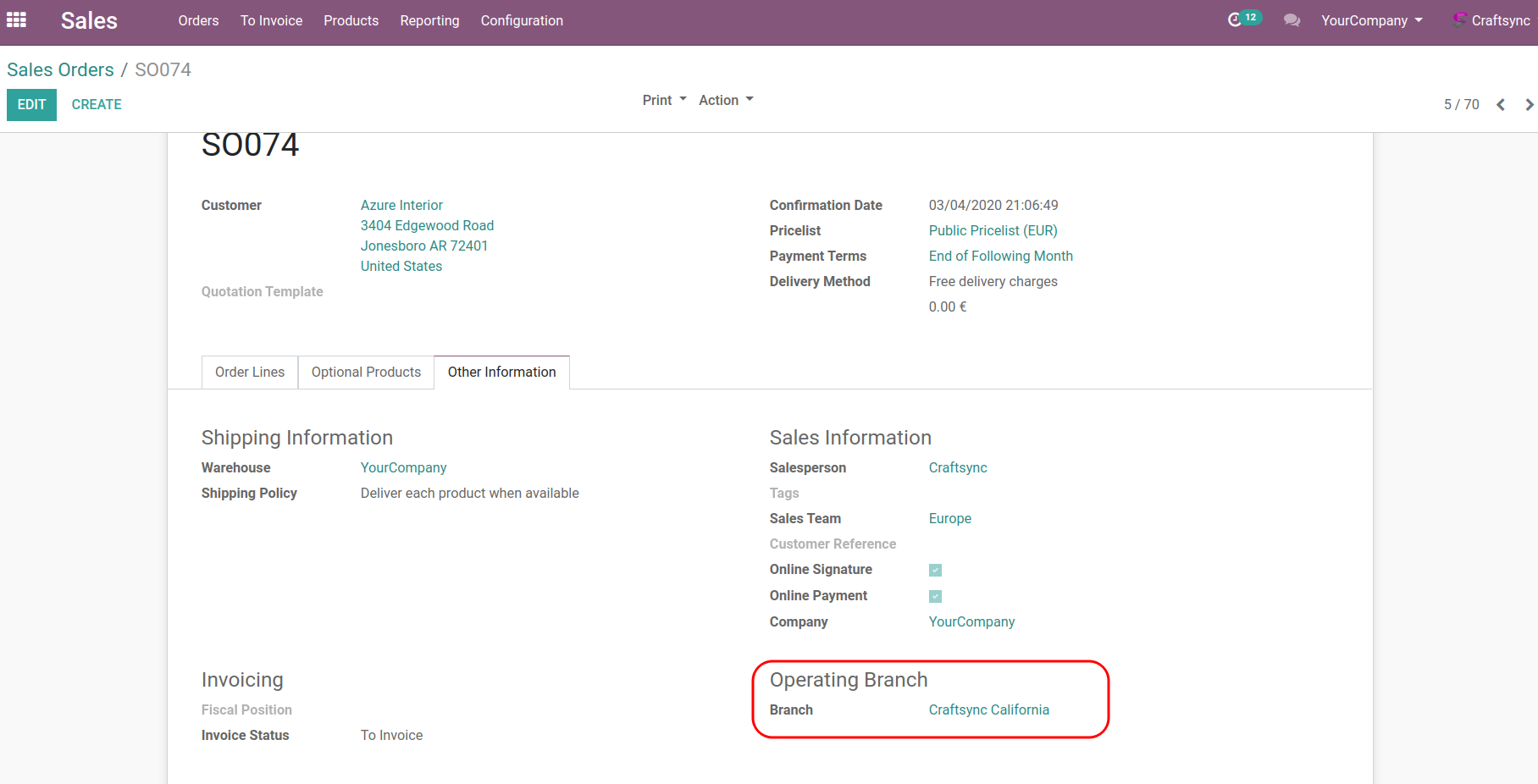Image resolution: width=1538 pixels, height=784 pixels.
Task: Go to the next record arrow
Action: (1529, 105)
